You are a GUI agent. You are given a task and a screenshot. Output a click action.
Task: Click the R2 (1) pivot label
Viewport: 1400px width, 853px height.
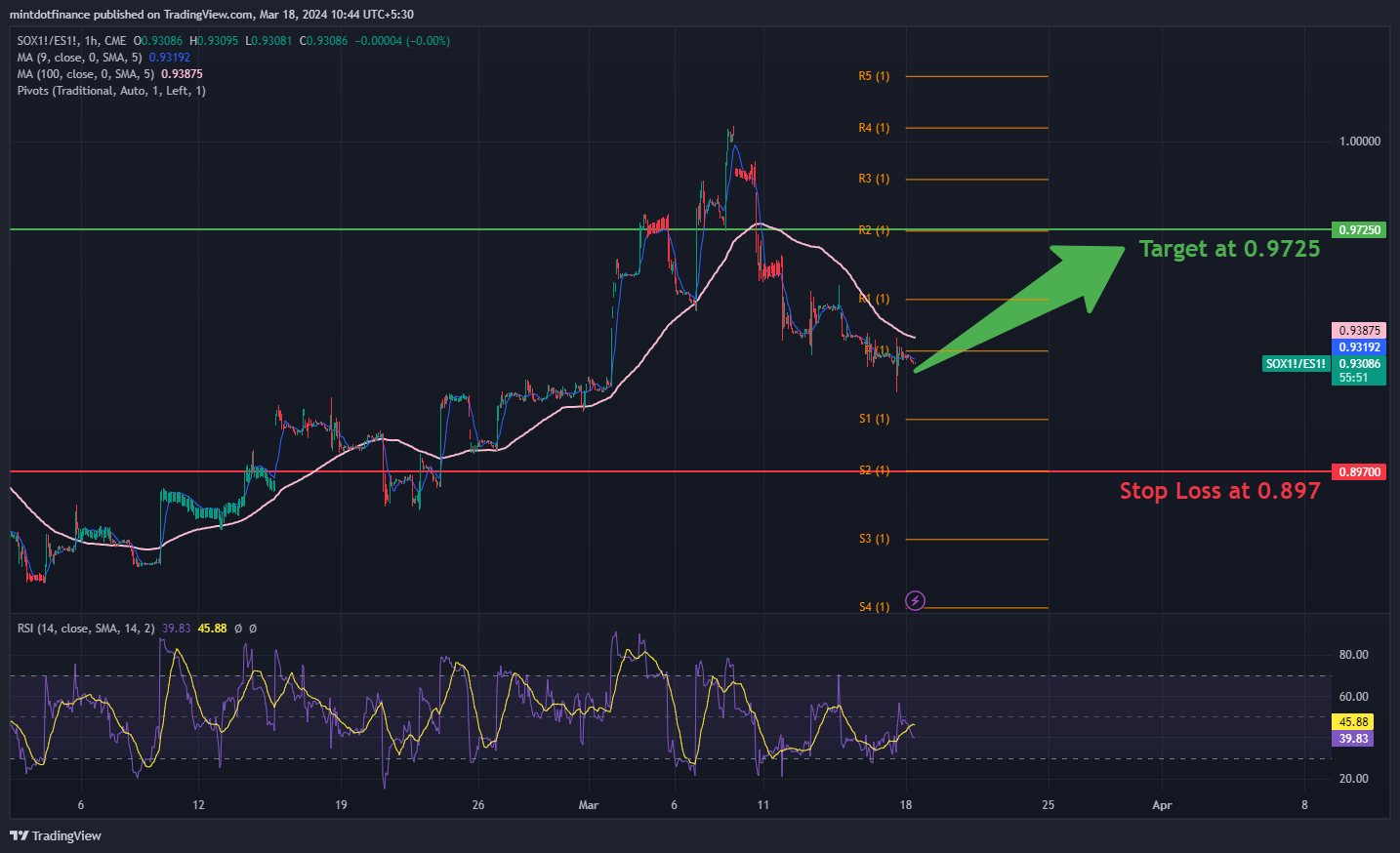pyautogui.click(x=874, y=230)
